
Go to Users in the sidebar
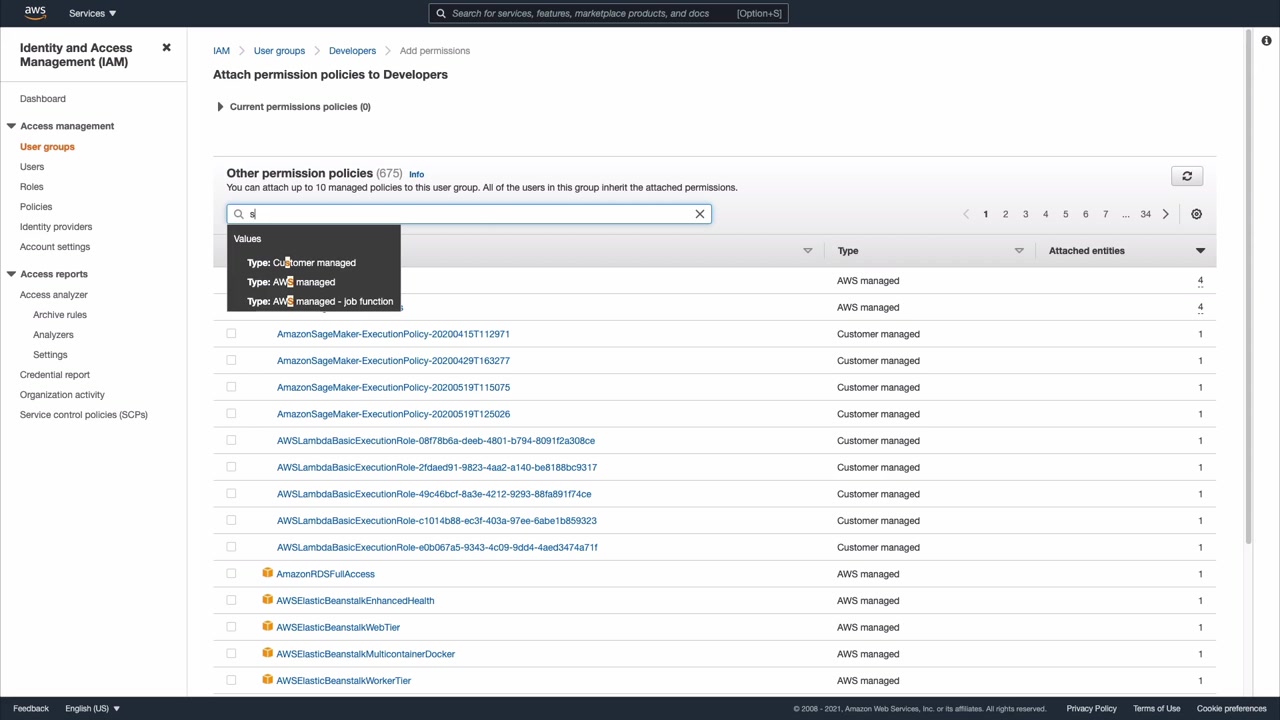32,167
